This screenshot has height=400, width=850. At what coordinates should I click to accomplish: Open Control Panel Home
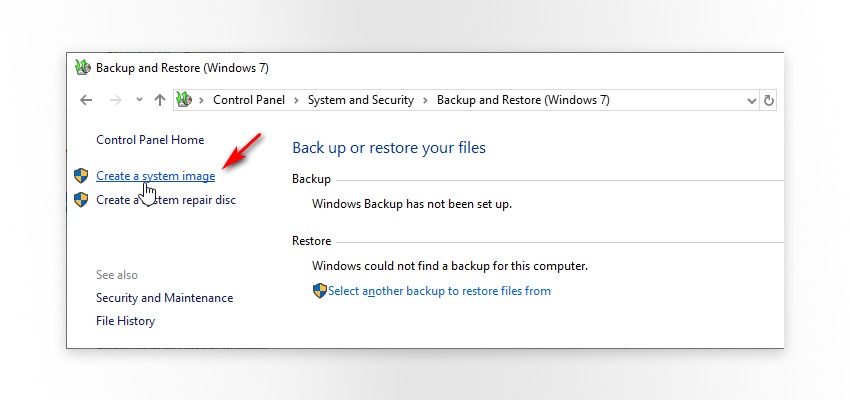pyautogui.click(x=150, y=140)
